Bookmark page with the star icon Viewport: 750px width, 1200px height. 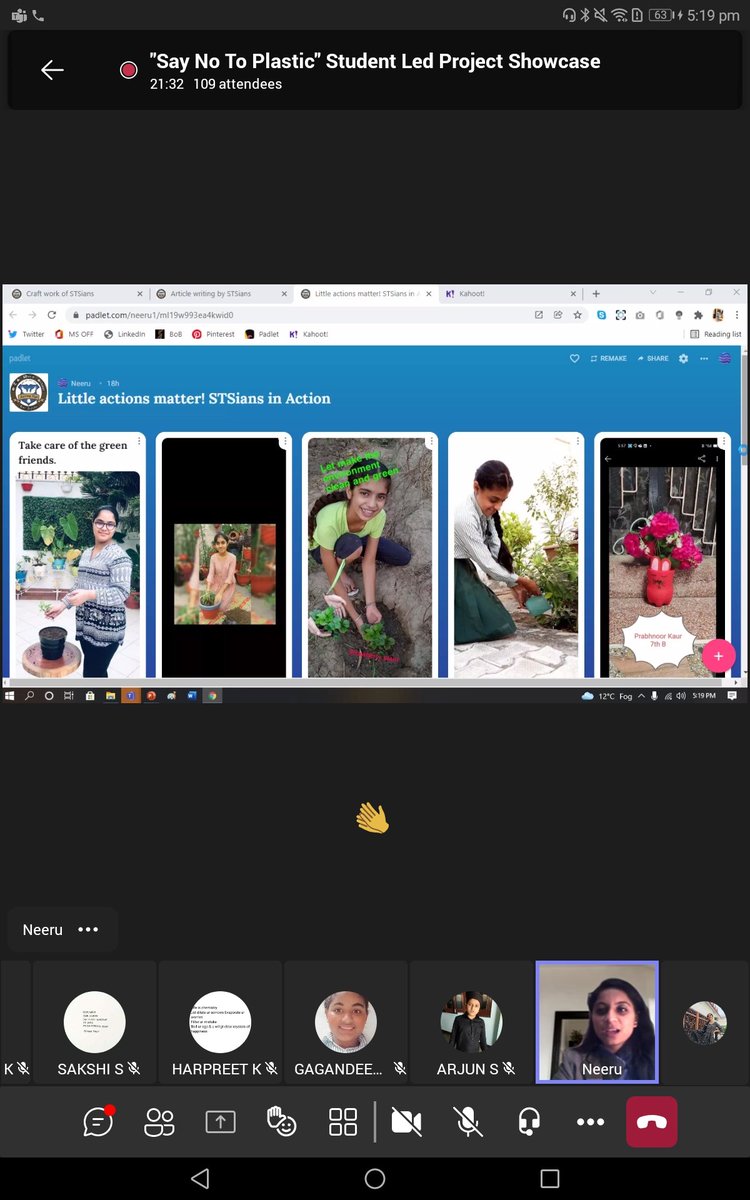coord(577,314)
